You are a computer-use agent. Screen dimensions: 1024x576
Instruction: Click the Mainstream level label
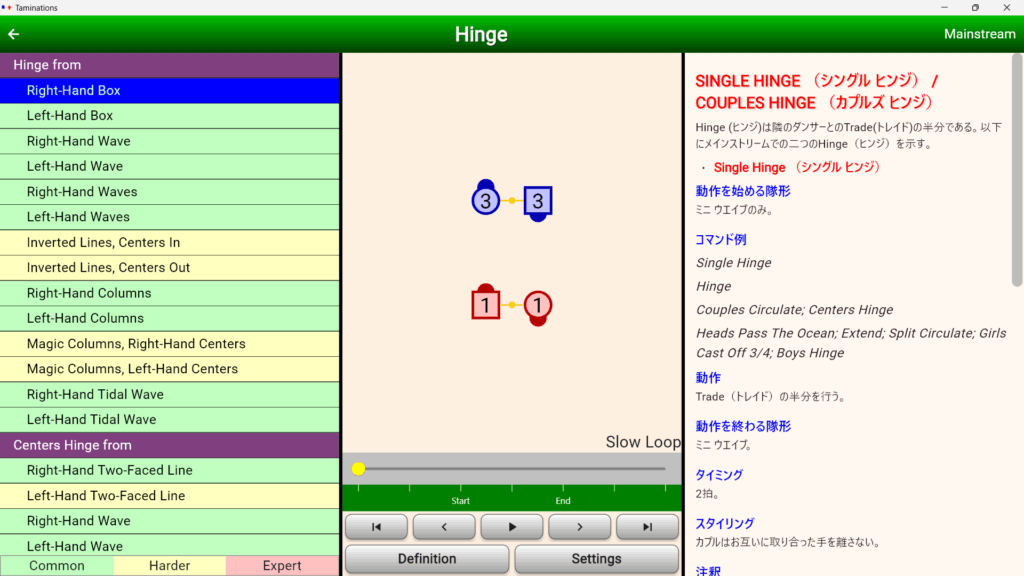pyautogui.click(x=979, y=34)
